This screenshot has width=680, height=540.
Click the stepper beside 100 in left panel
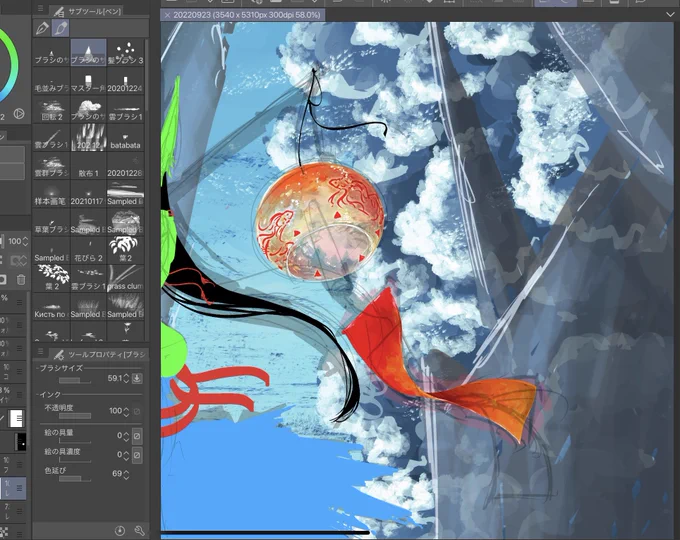(25, 241)
